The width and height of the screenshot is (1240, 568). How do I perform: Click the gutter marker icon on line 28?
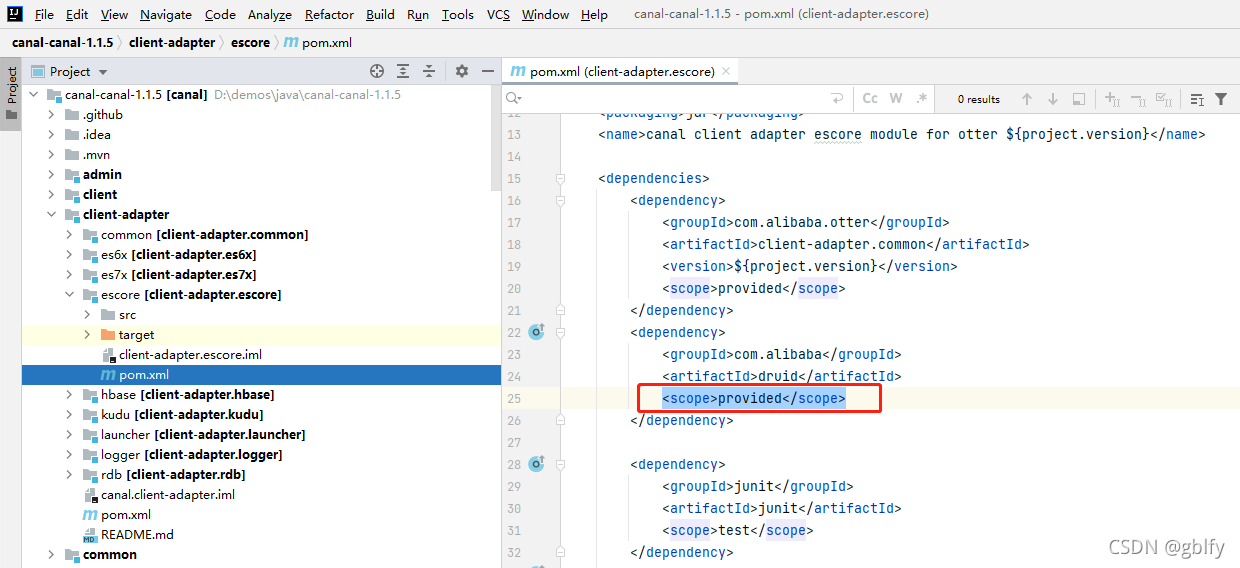click(x=536, y=464)
